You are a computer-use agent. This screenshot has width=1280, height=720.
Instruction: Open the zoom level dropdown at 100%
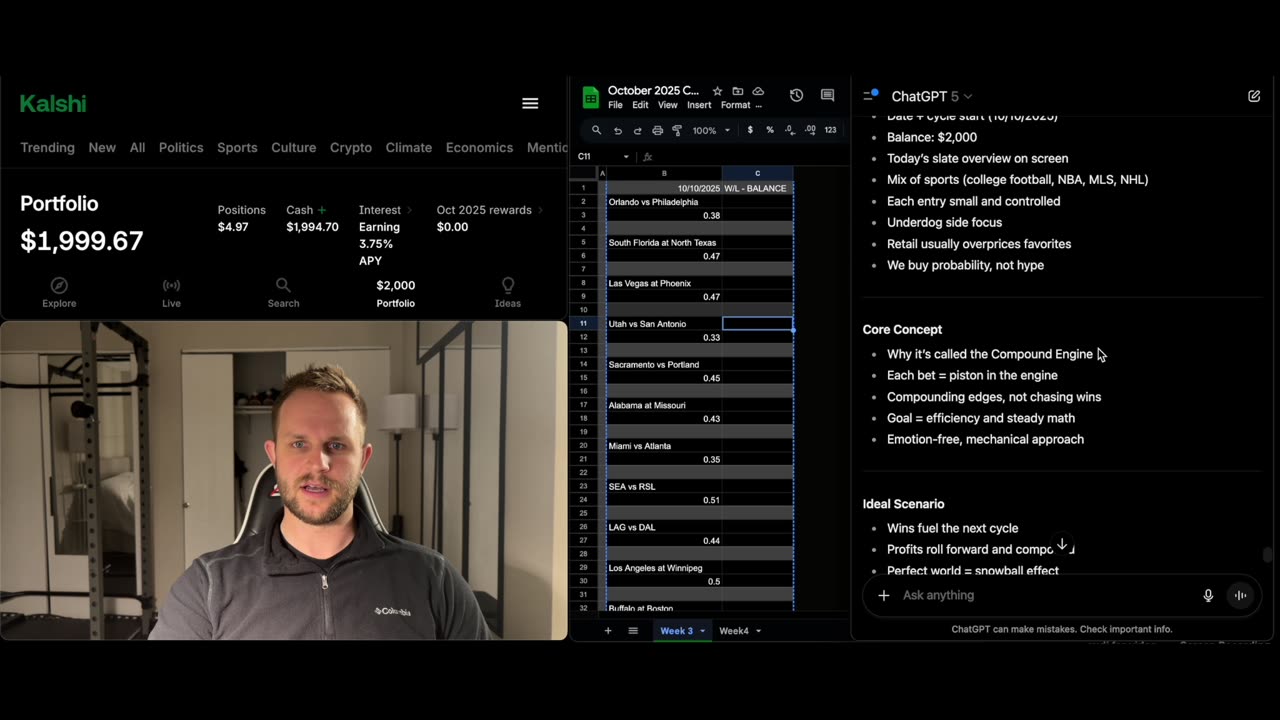point(711,130)
